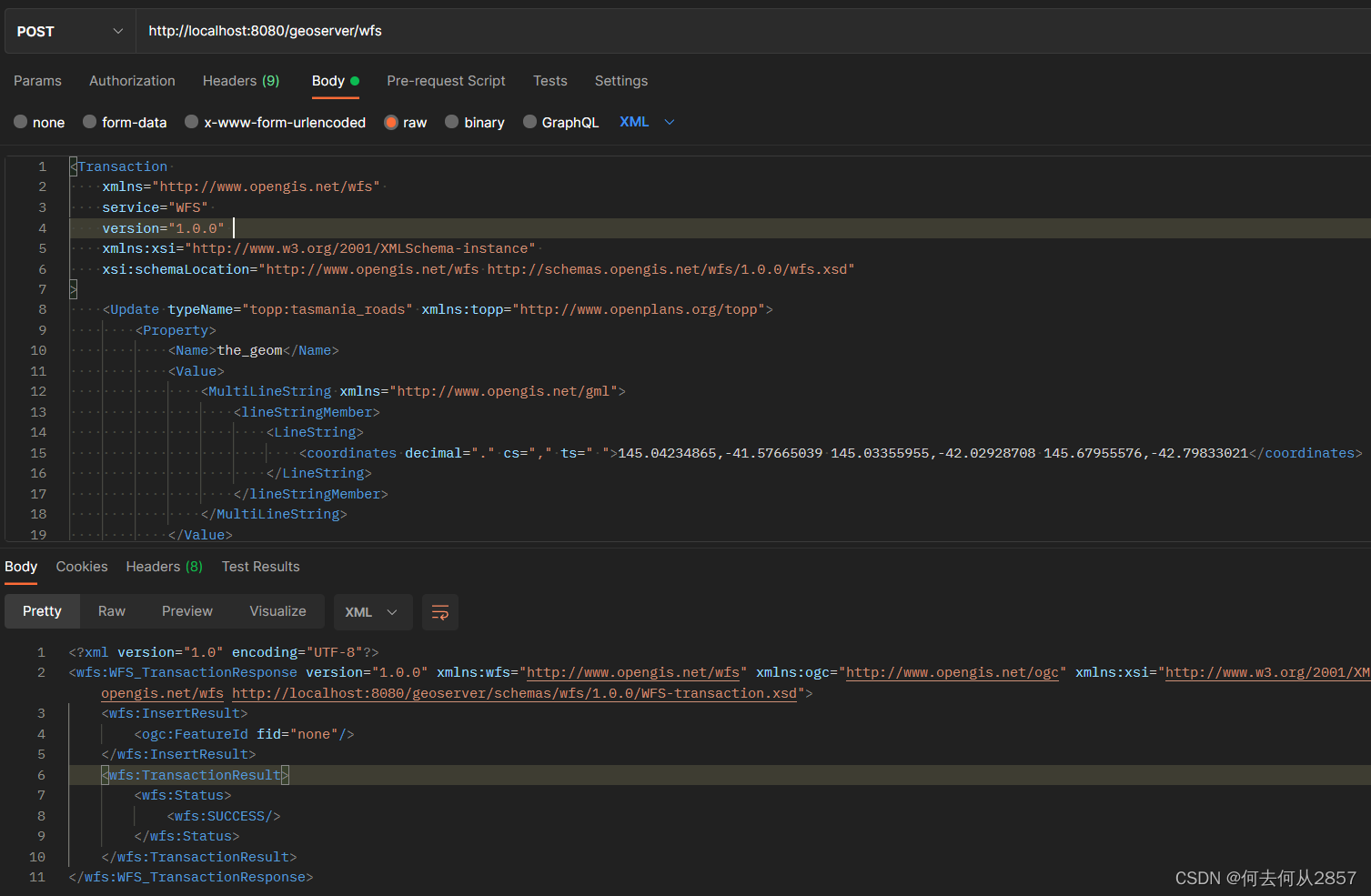Viewport: 1371px width, 896px height.
Task: Click the wfs:SUCCESS element in response
Action: (x=224, y=816)
